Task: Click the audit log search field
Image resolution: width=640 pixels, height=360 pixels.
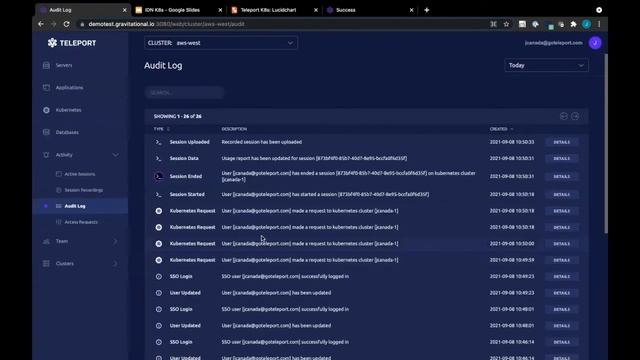Action: point(184,93)
